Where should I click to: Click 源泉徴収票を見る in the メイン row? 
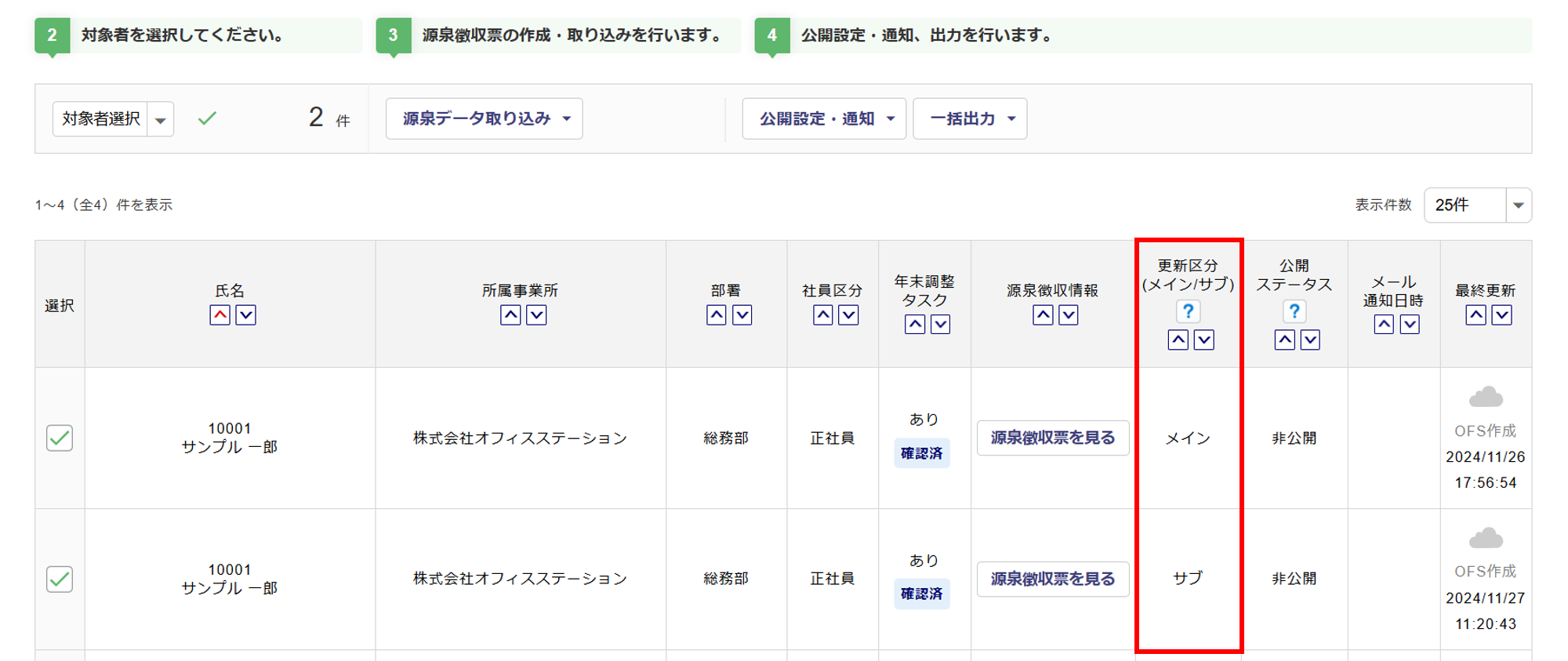[1053, 438]
